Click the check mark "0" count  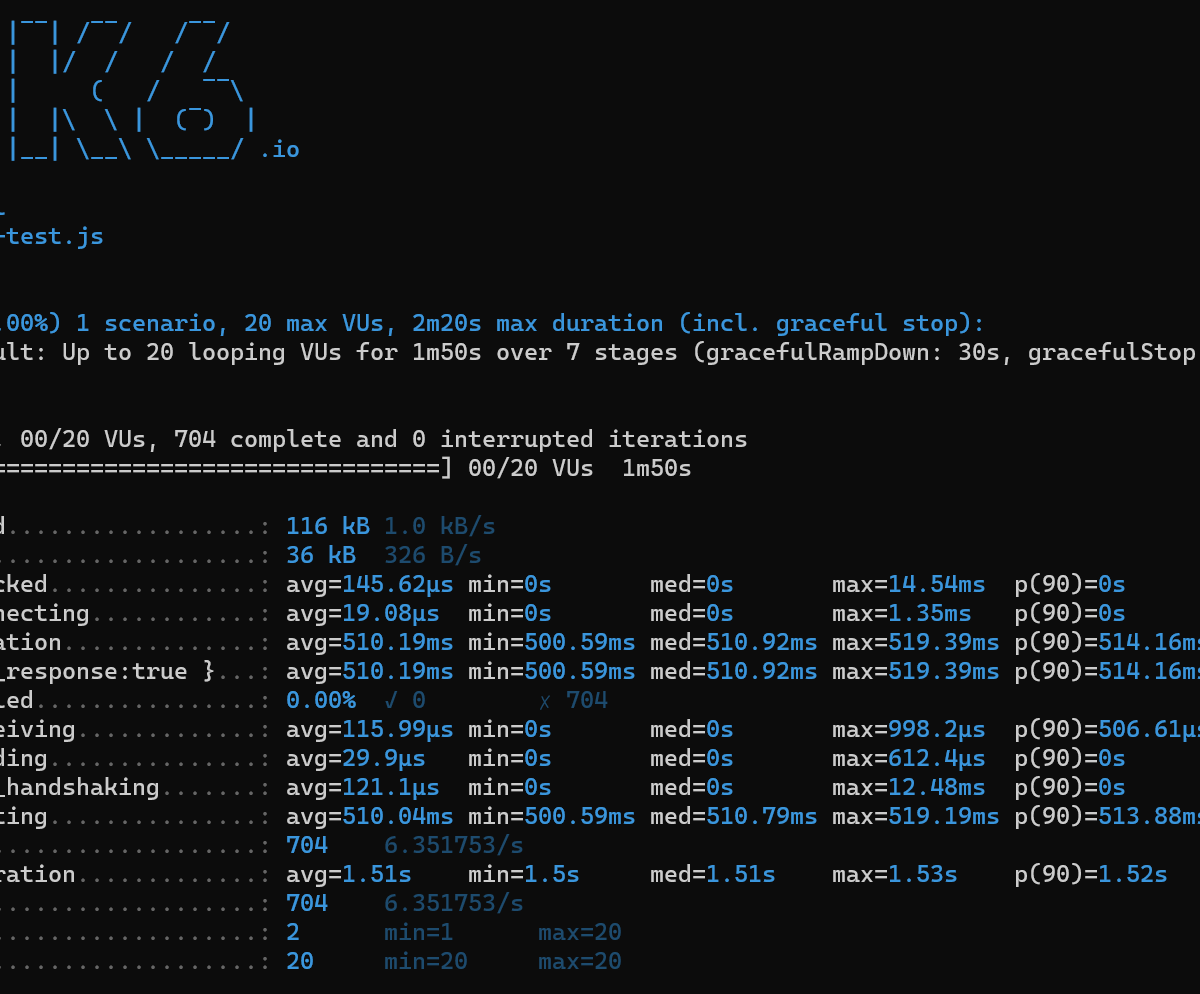pos(418,700)
